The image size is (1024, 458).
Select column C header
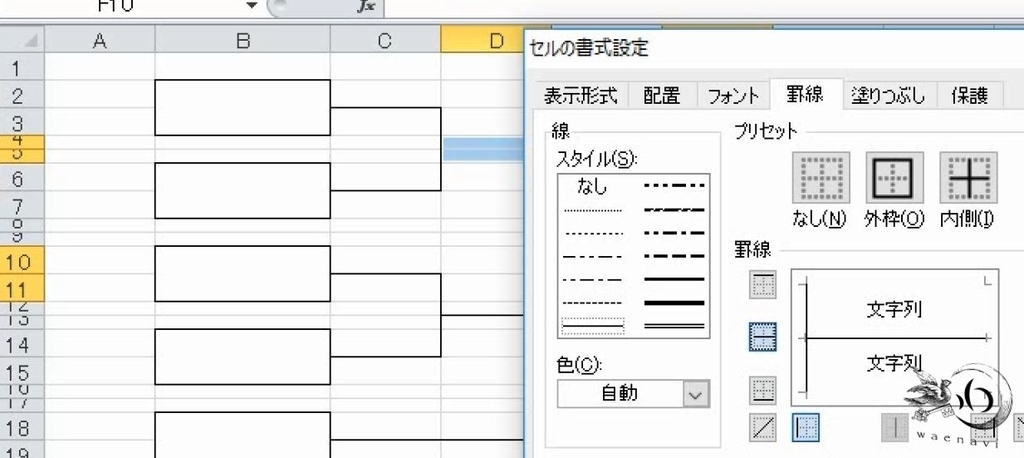click(x=385, y=41)
